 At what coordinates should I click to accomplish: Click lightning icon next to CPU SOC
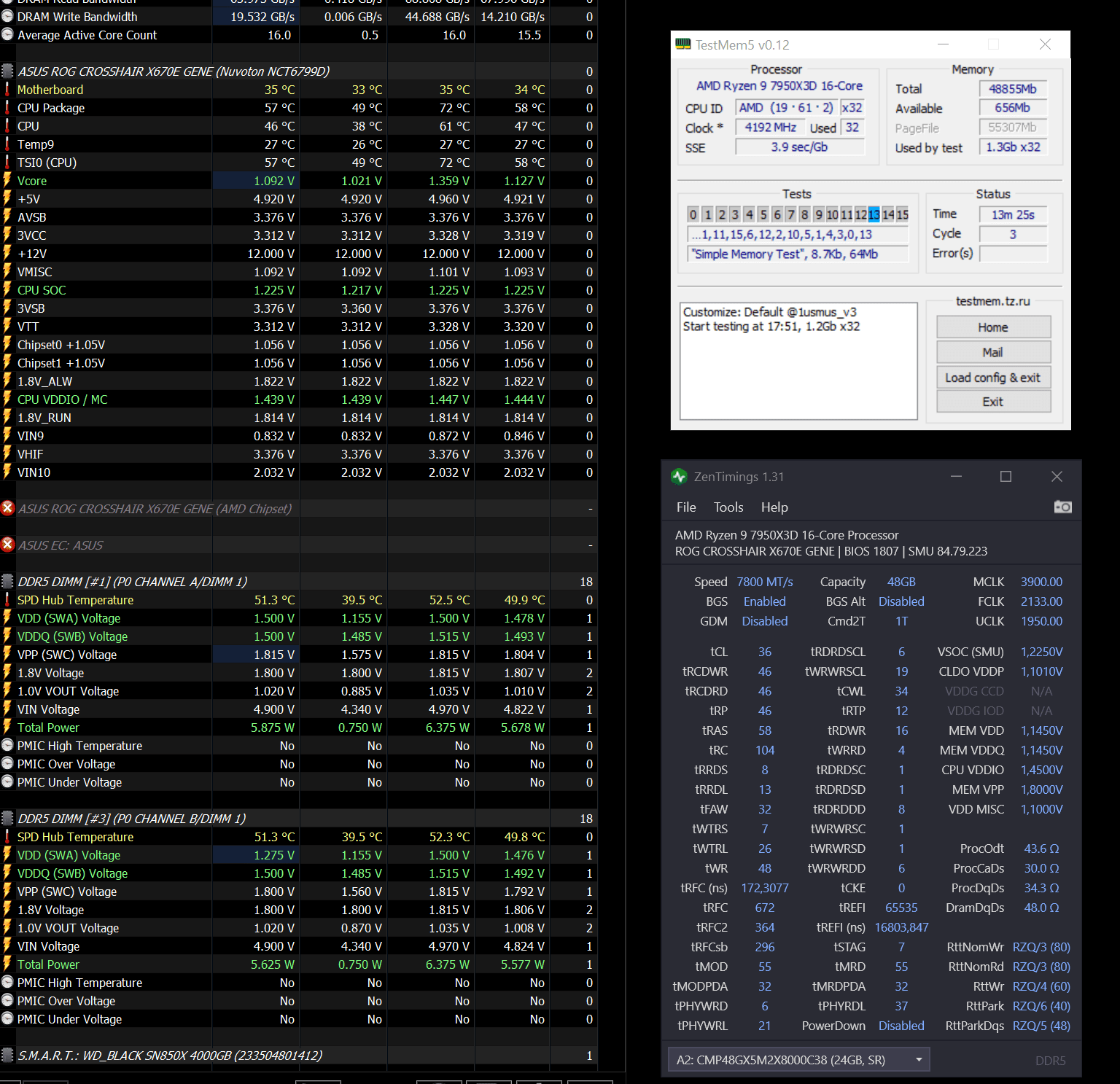[7, 289]
